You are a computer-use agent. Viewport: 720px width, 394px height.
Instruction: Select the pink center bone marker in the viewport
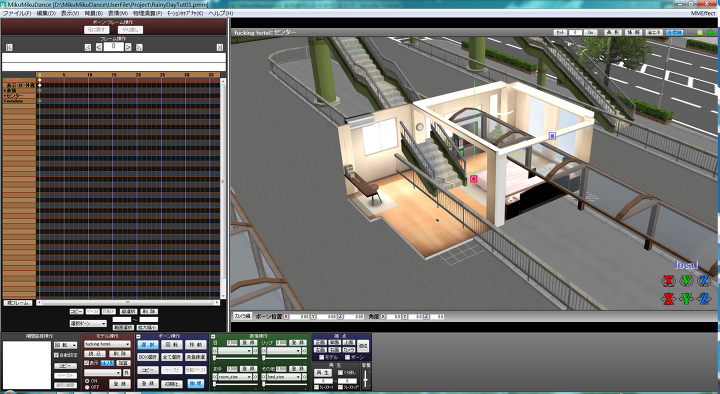pyautogui.click(x=473, y=179)
